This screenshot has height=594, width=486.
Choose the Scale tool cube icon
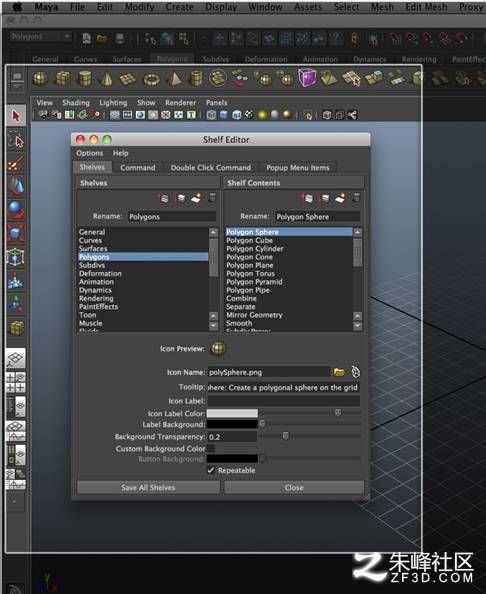(x=16, y=233)
